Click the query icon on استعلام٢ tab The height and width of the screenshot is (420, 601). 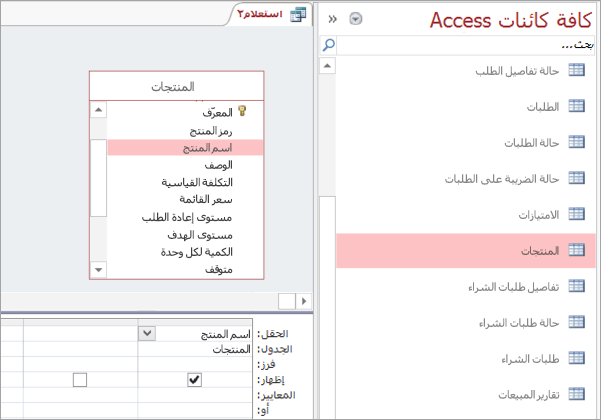click(298, 15)
